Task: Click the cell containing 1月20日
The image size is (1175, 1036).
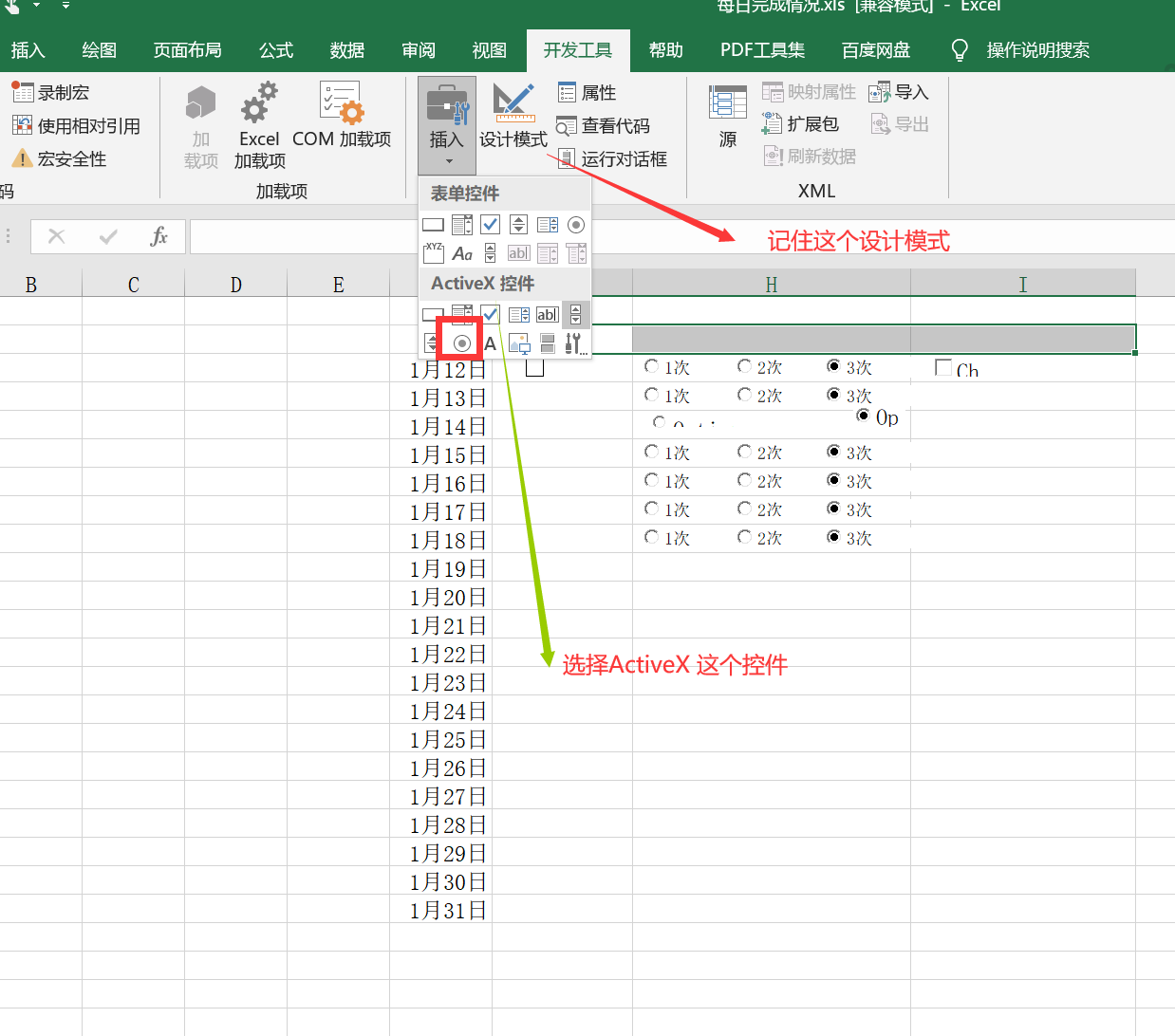Action: (441, 596)
